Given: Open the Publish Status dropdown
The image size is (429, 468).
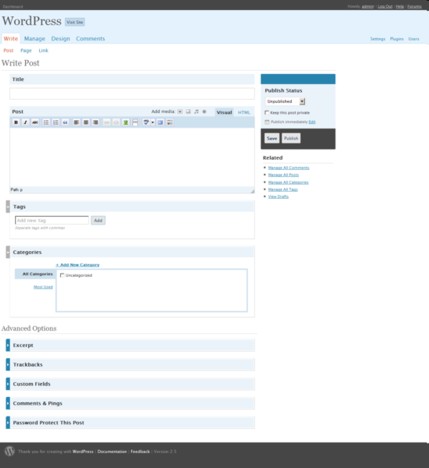Looking at the screenshot, I should click(x=285, y=101).
